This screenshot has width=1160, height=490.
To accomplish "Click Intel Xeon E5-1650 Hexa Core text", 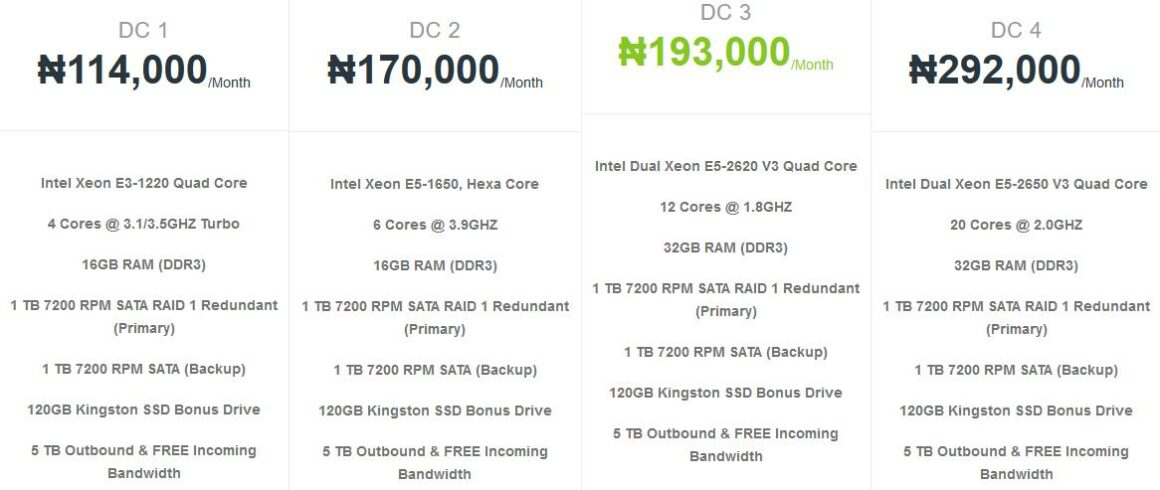I will (x=434, y=184).
